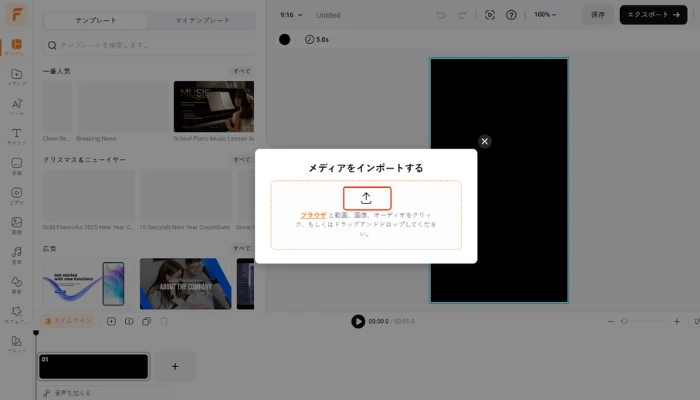Image resolution: width=700 pixels, height=400 pixels.
Task: Open the 字幕 subtitle sidebar panel
Action: click(x=17, y=166)
